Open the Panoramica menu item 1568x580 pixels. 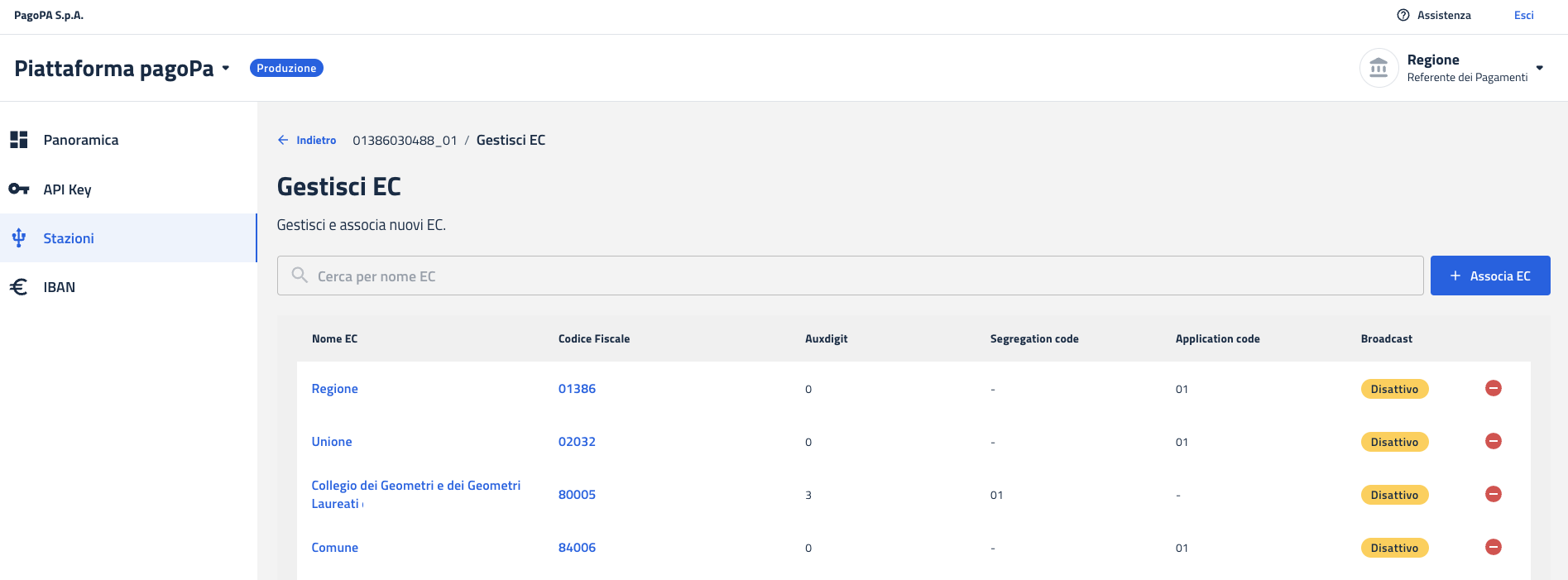(x=80, y=140)
